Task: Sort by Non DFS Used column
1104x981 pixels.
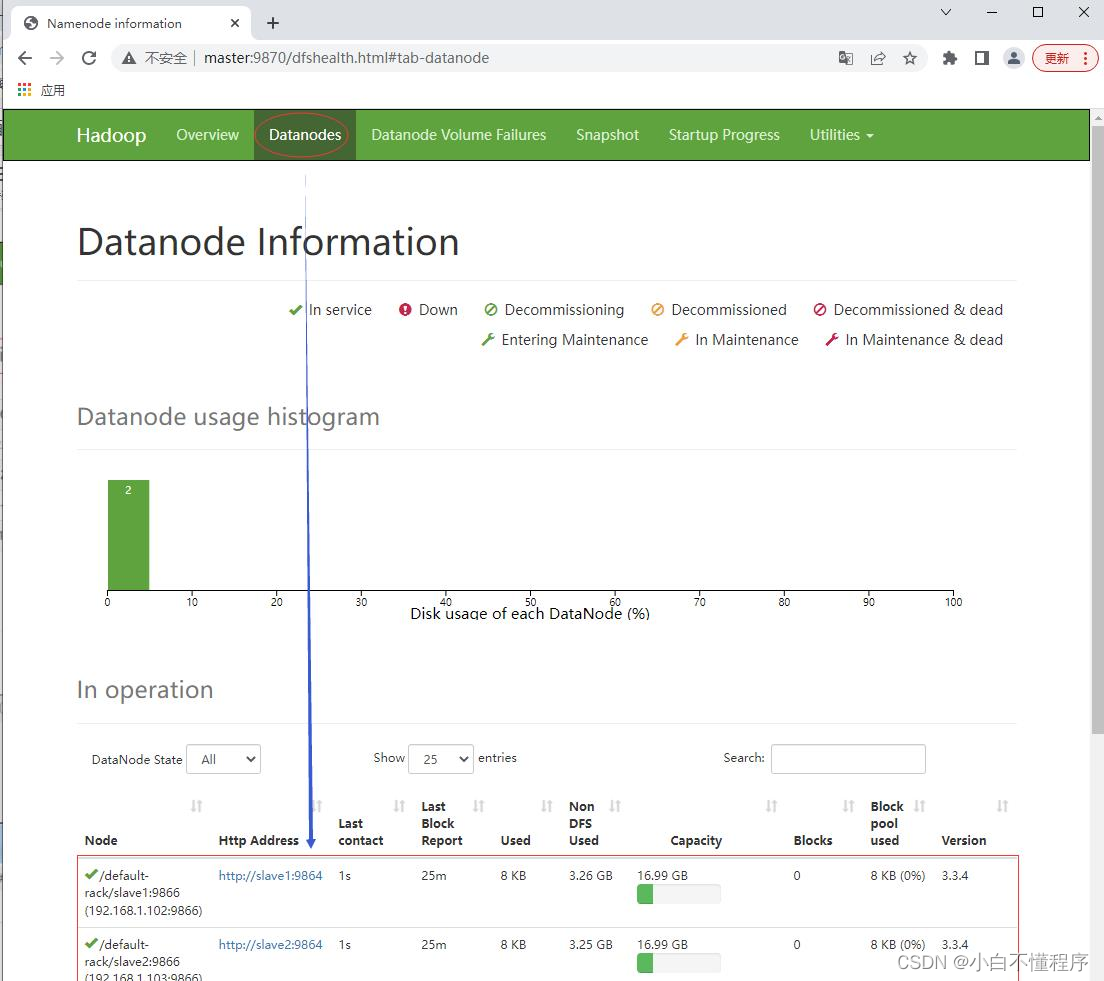Action: coord(615,806)
